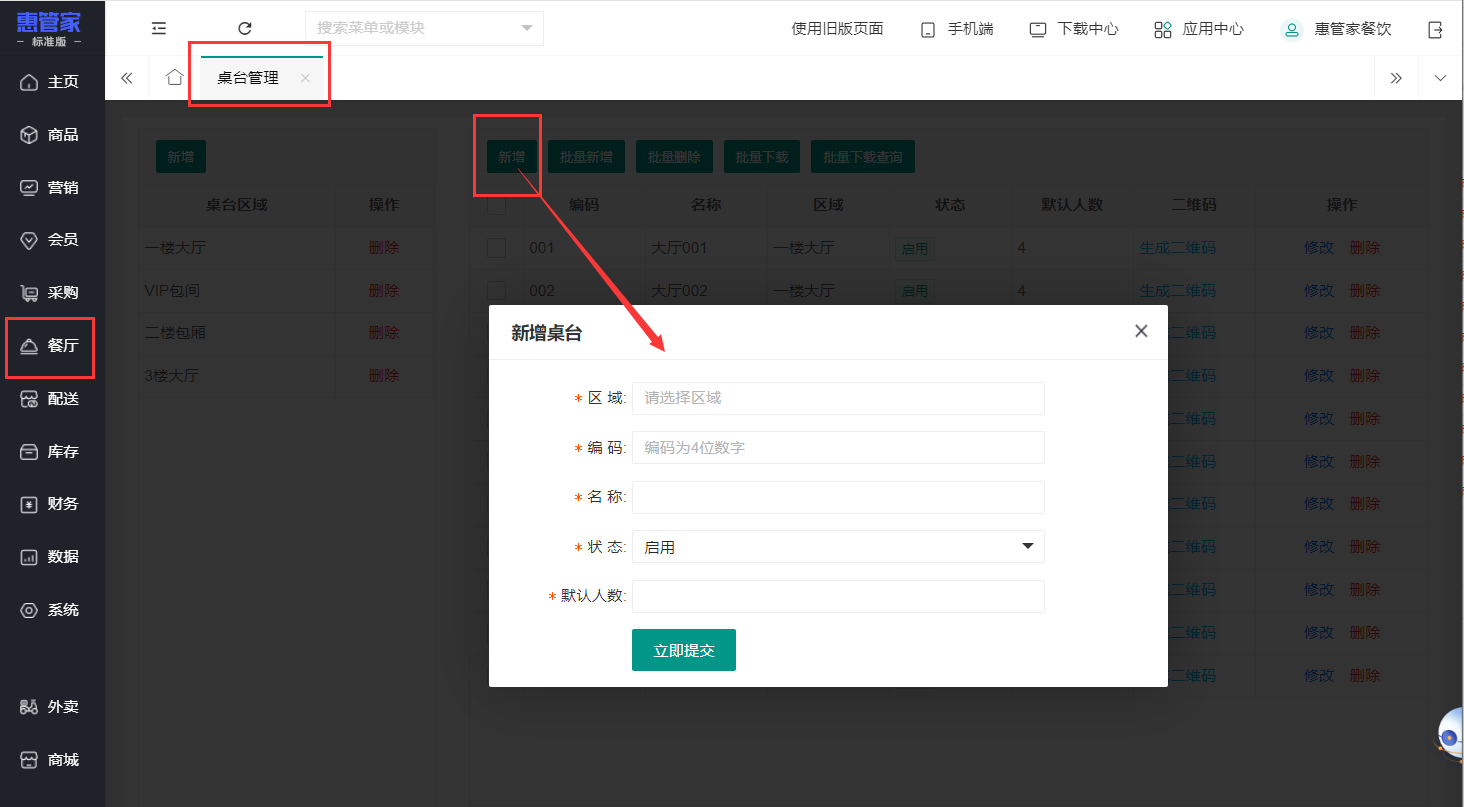Click the 惠管家餐饮 user avatar
The width and height of the screenshot is (1464, 807).
pyautogui.click(x=1292, y=29)
